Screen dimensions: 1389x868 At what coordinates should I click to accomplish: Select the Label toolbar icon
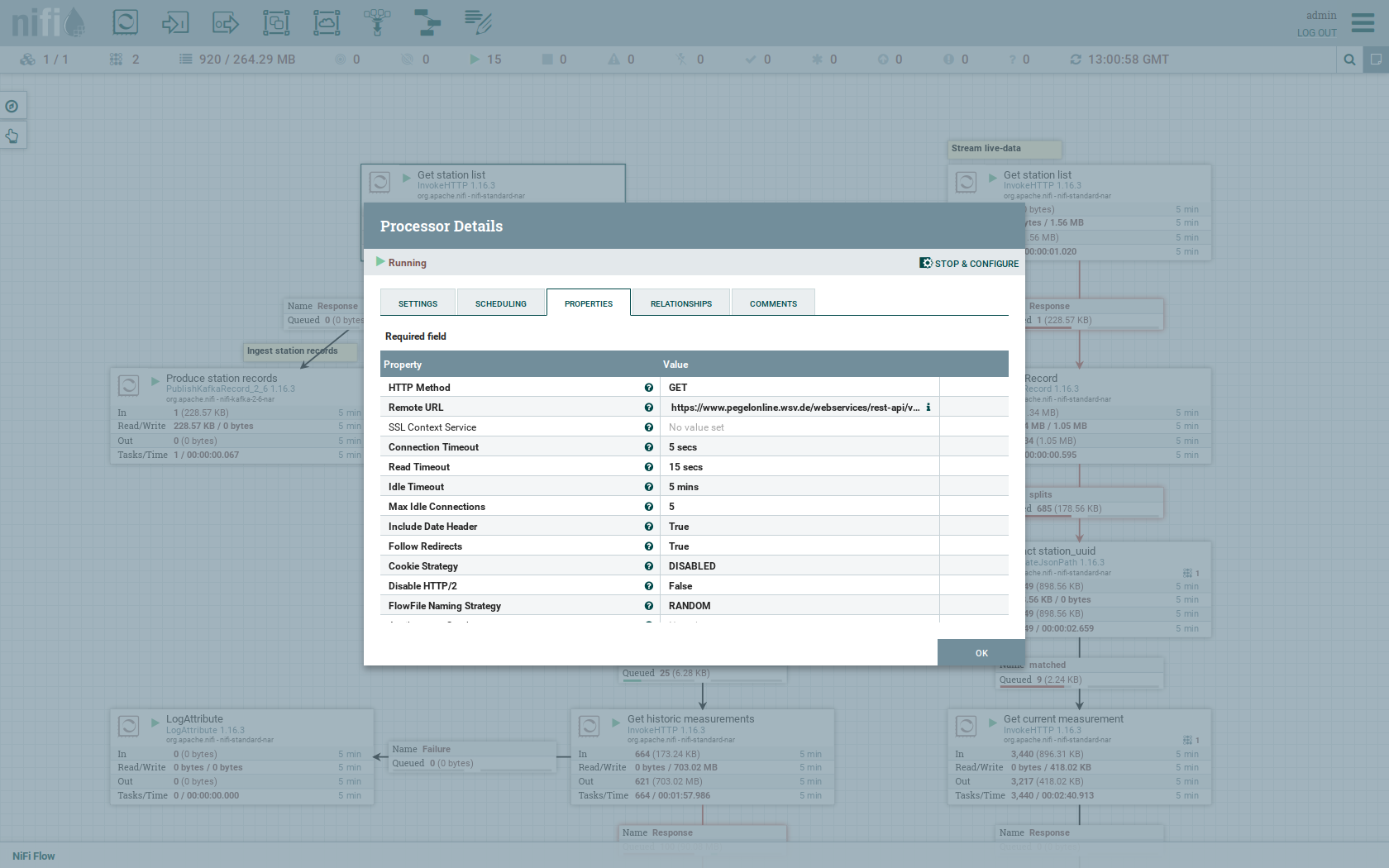pos(478,22)
